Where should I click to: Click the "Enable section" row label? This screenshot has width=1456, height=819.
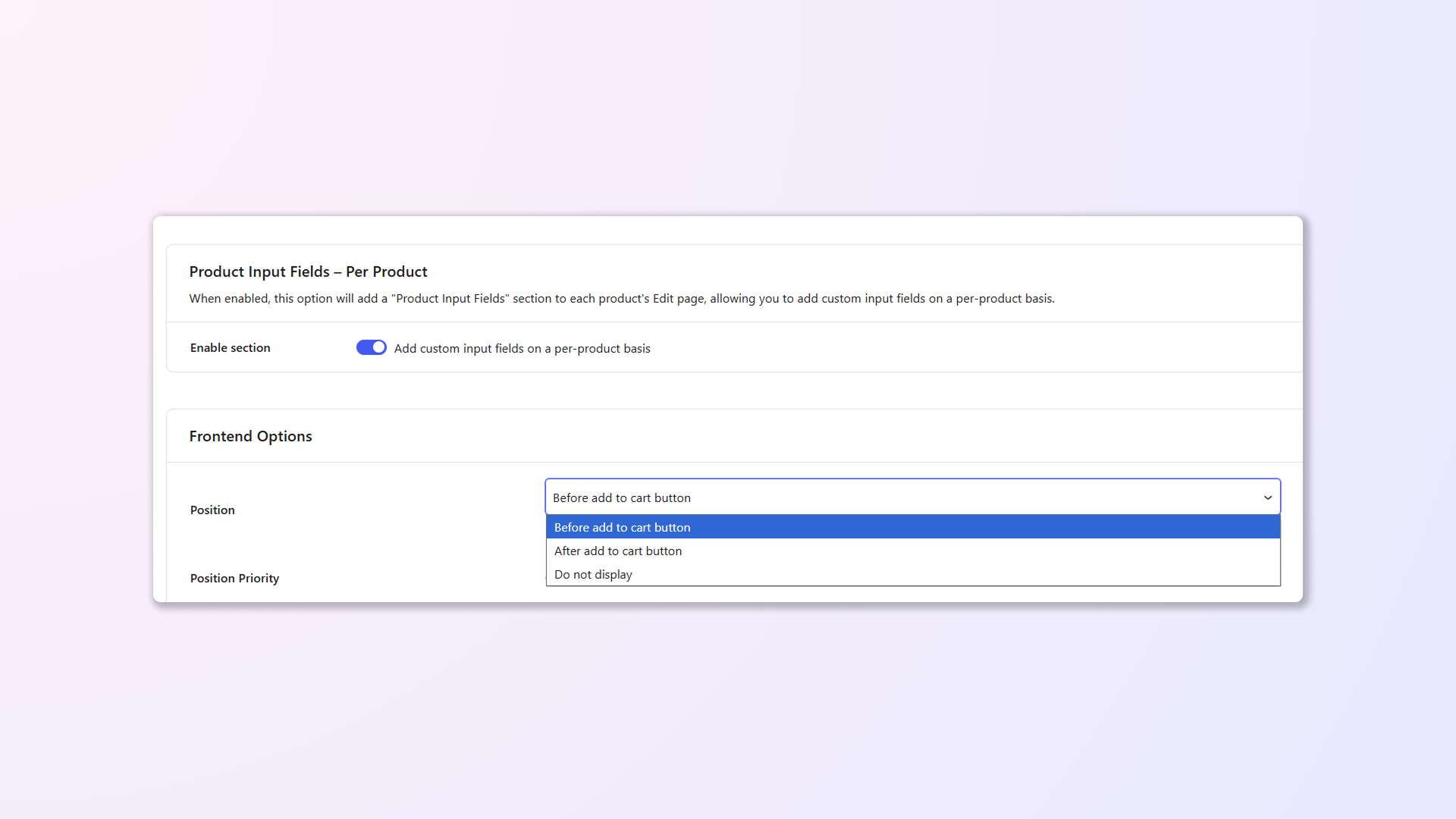230,347
